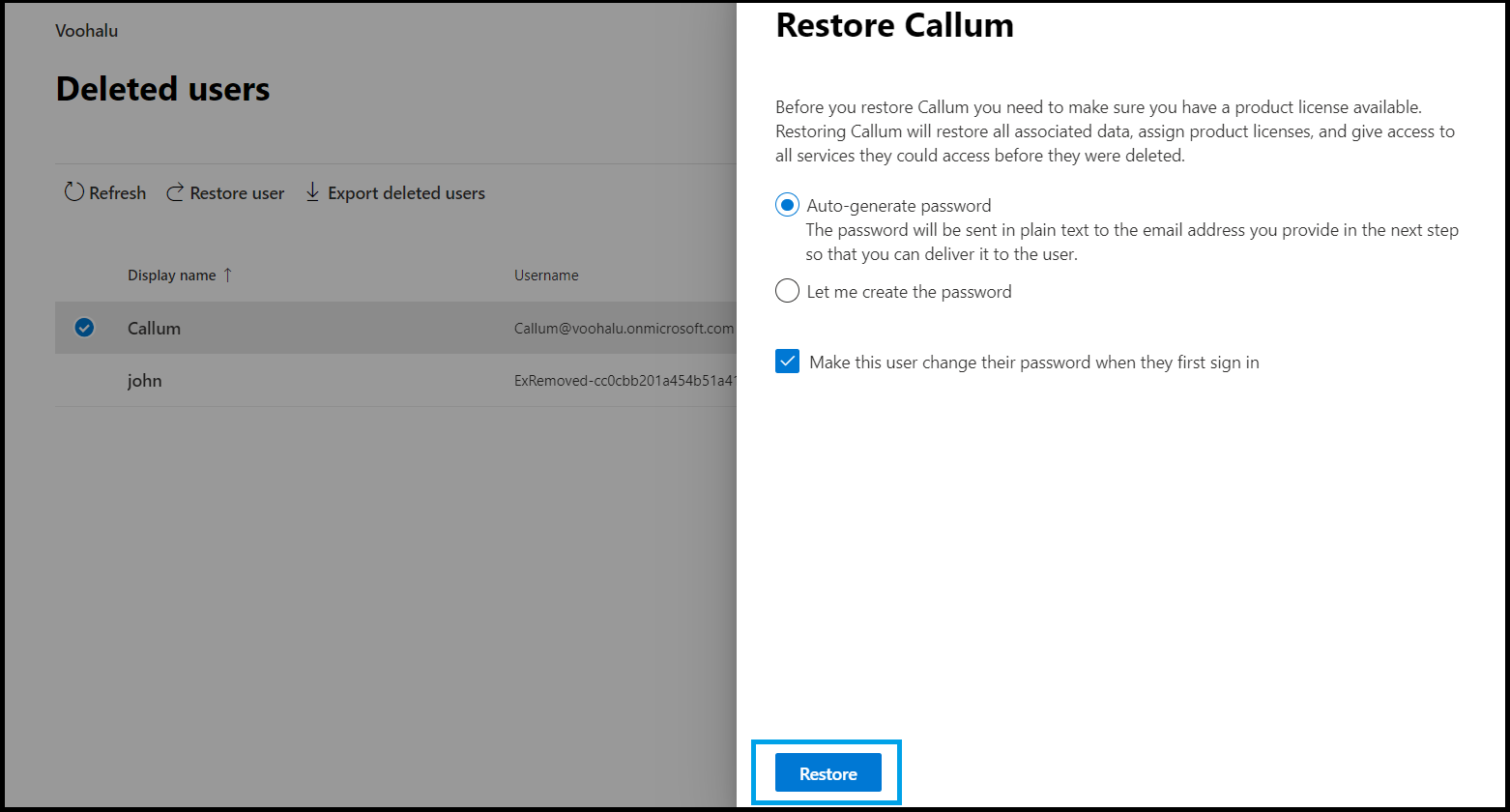
Task: Click Callum's blue checkmark selection circle
Action: pos(84,328)
